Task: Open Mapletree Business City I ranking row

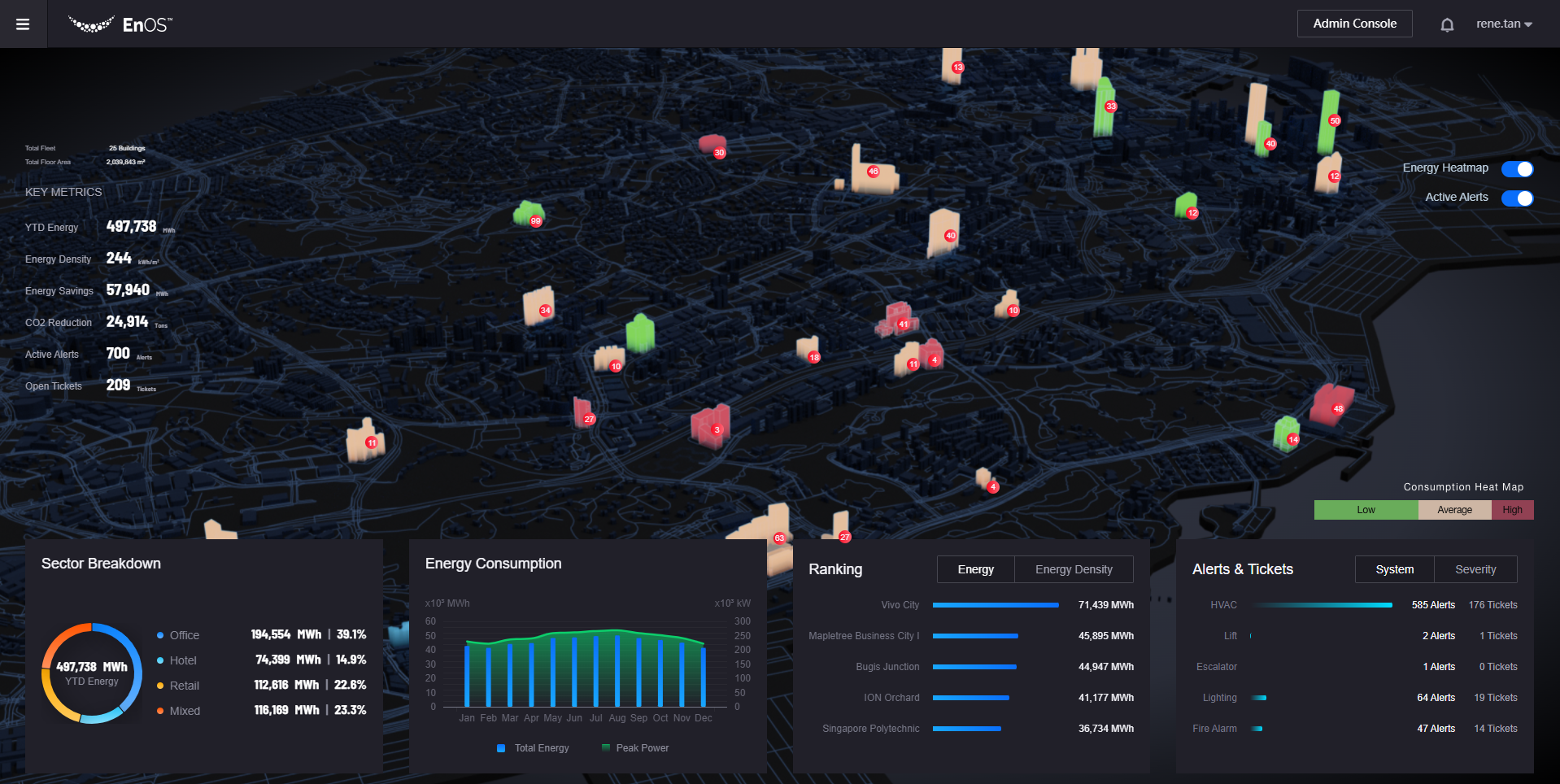Action: click(x=971, y=636)
